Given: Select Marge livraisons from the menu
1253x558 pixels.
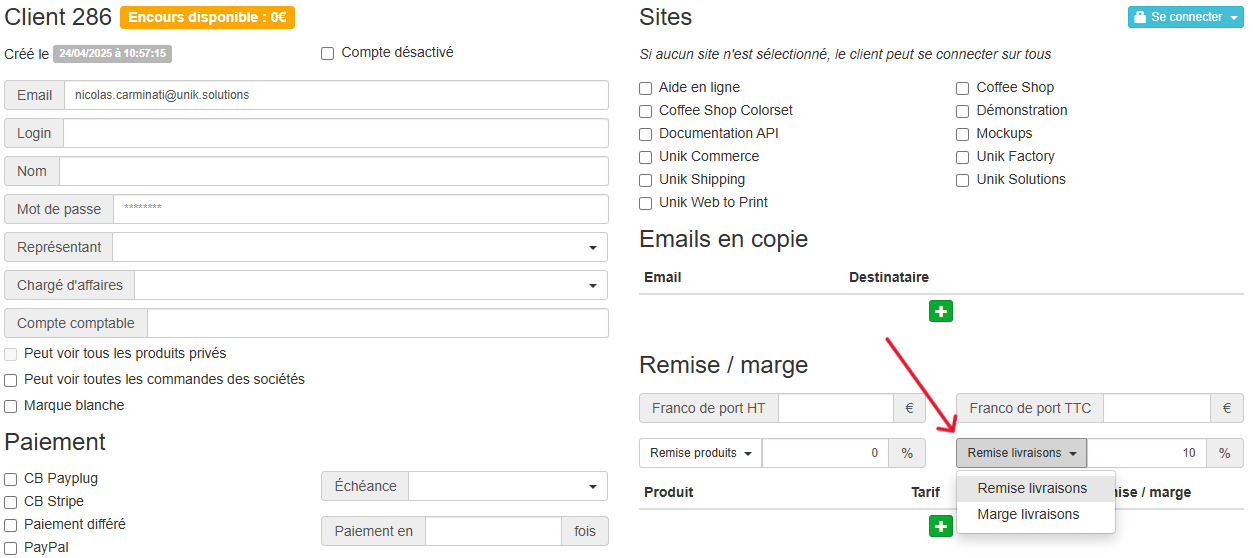Looking at the screenshot, I should coord(1028,514).
